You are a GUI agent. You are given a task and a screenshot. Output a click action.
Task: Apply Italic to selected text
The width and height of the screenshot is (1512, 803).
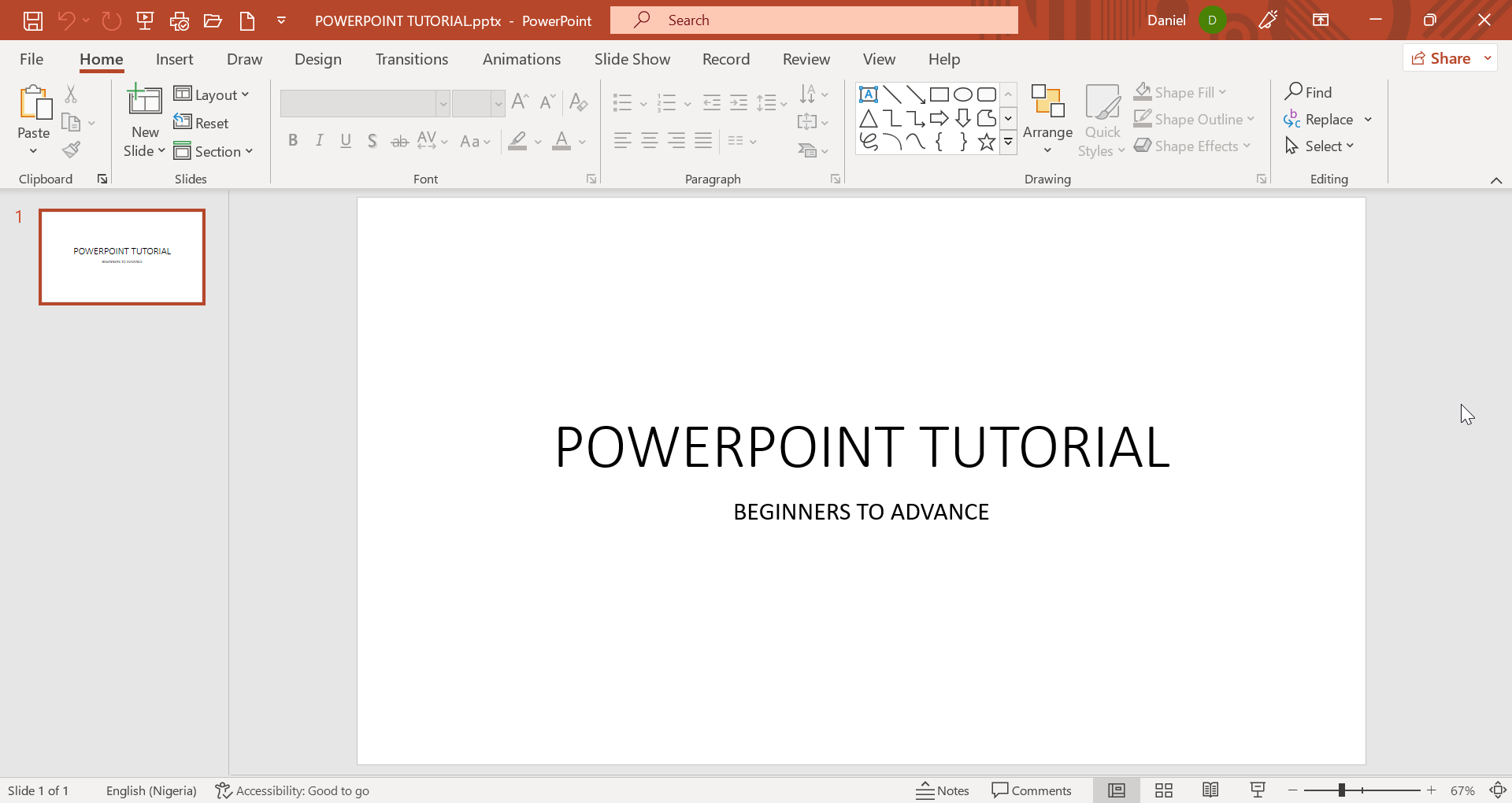point(319,141)
